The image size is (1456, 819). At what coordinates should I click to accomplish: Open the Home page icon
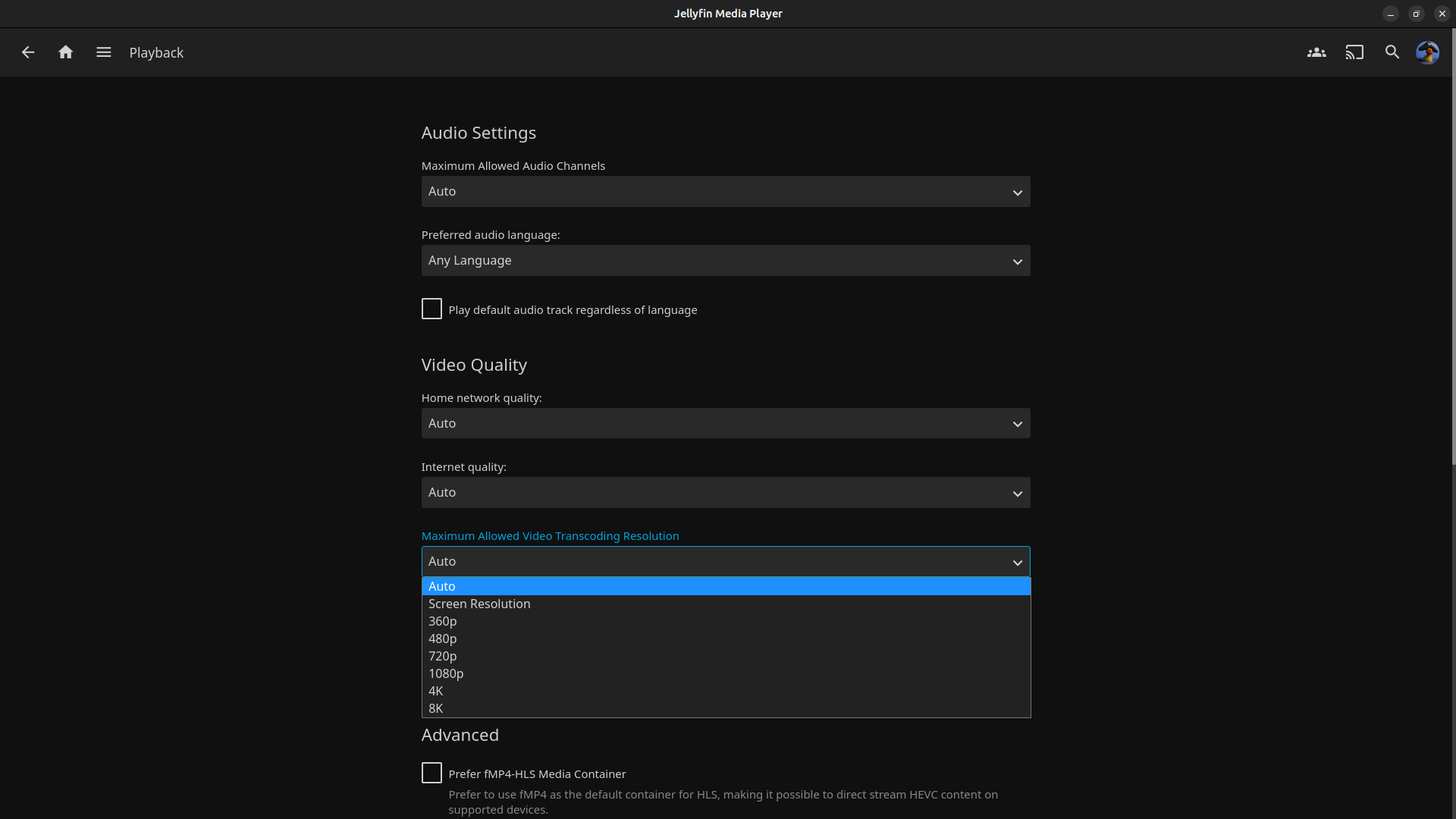point(66,52)
